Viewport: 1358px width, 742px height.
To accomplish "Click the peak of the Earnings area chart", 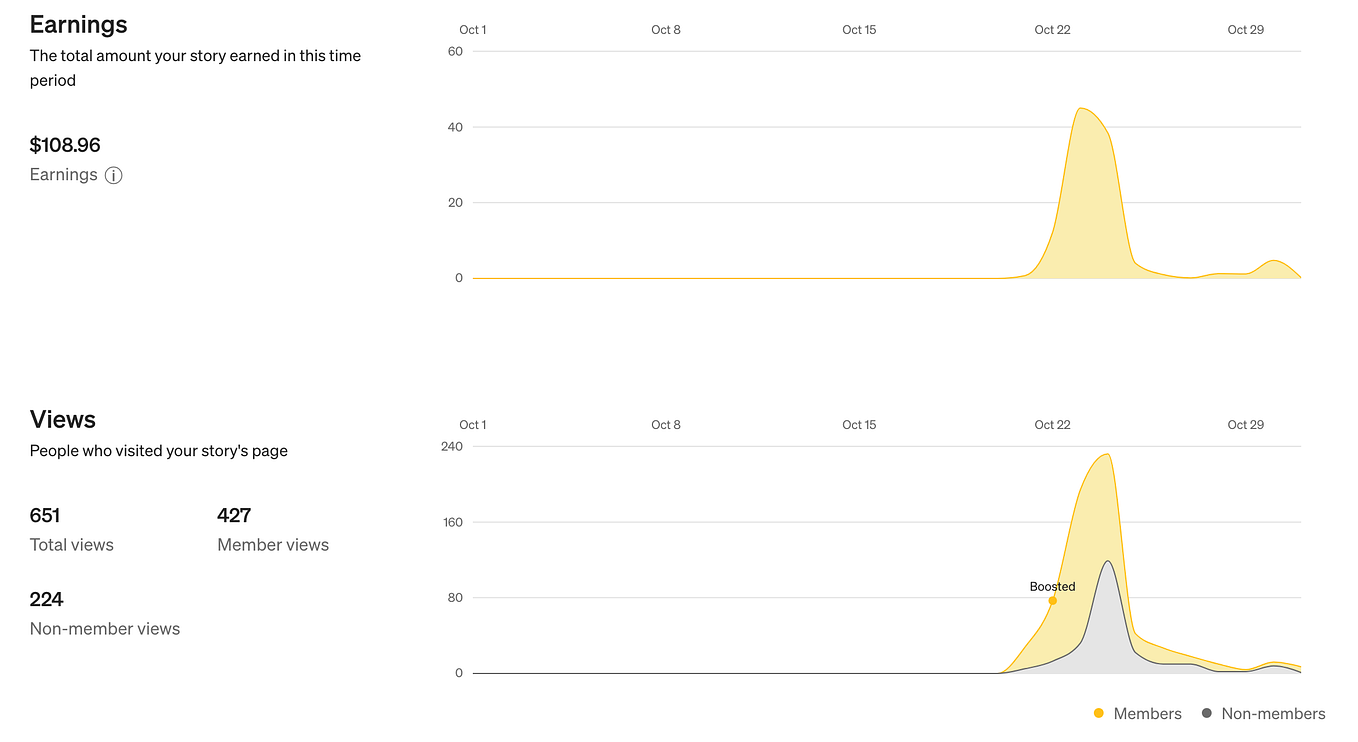I will point(1082,109).
